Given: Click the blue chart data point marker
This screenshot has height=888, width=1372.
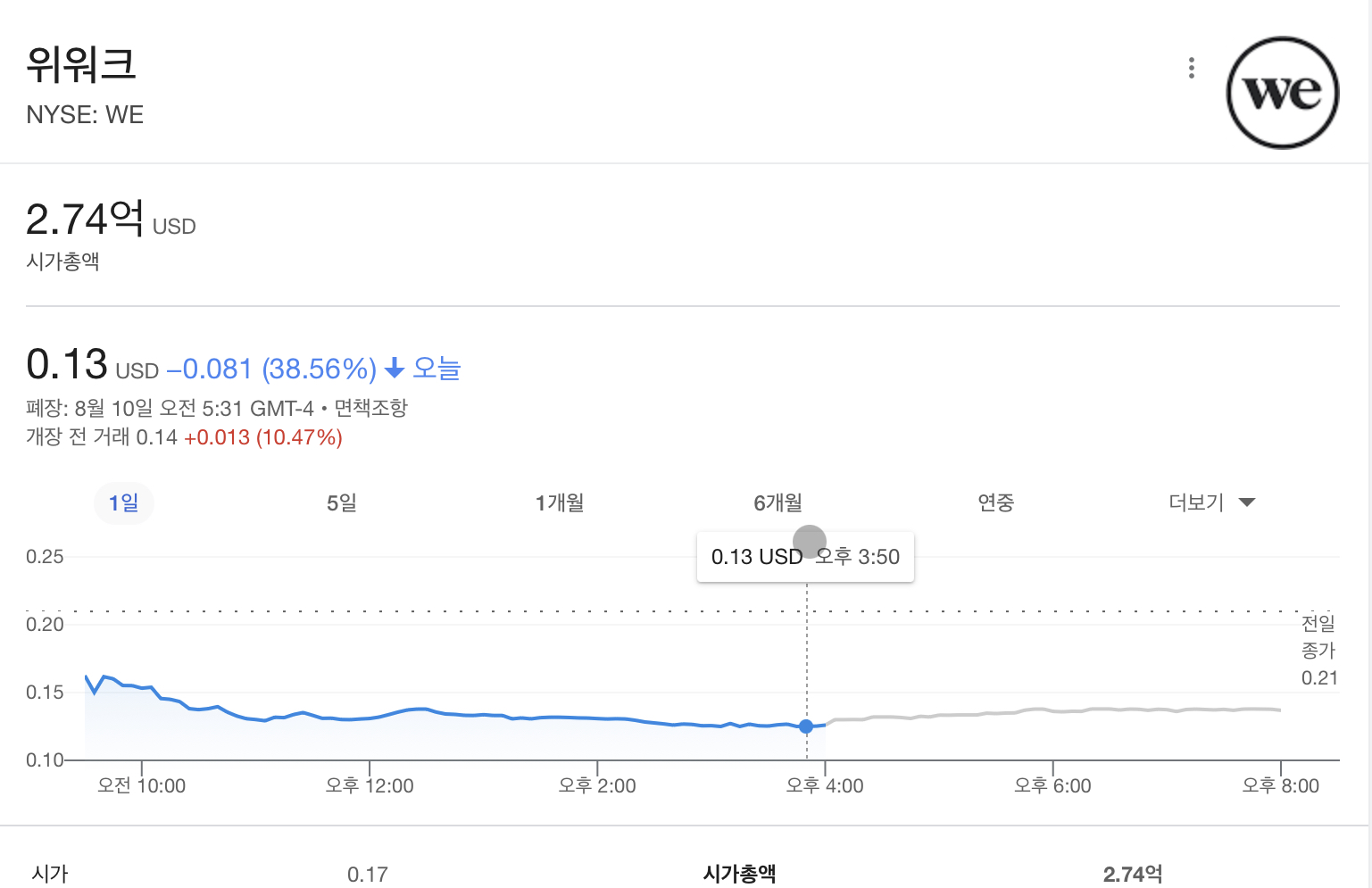Looking at the screenshot, I should (x=806, y=726).
